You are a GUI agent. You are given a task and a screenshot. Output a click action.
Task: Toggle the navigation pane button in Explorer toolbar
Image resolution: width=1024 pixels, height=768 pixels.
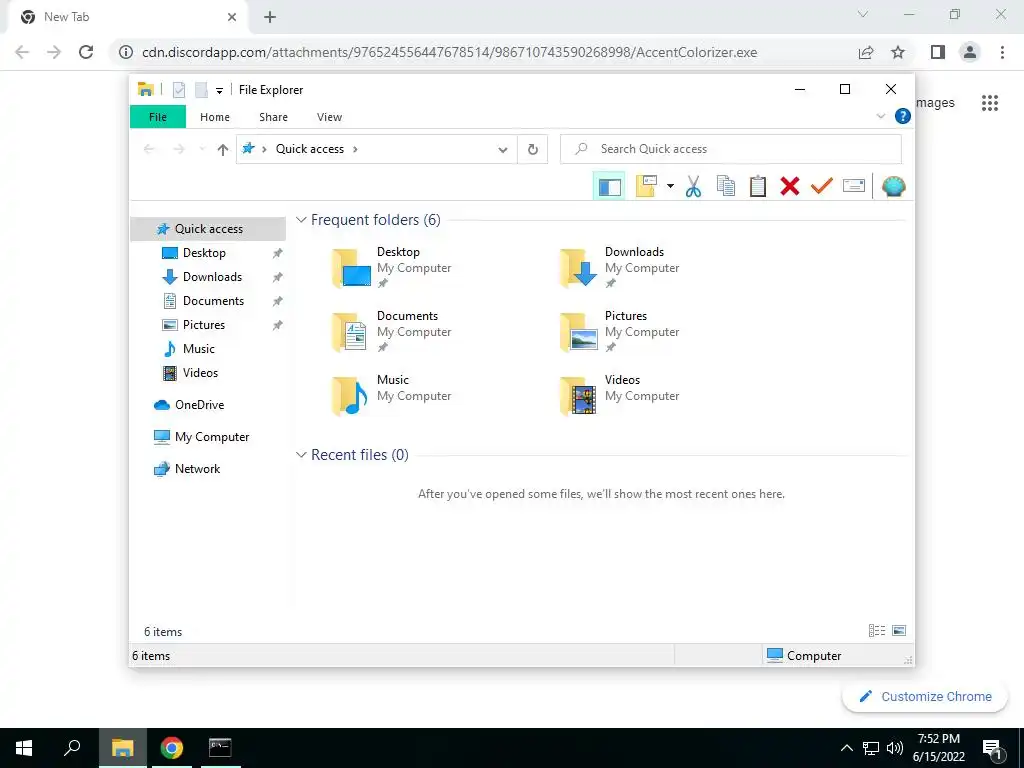click(609, 186)
